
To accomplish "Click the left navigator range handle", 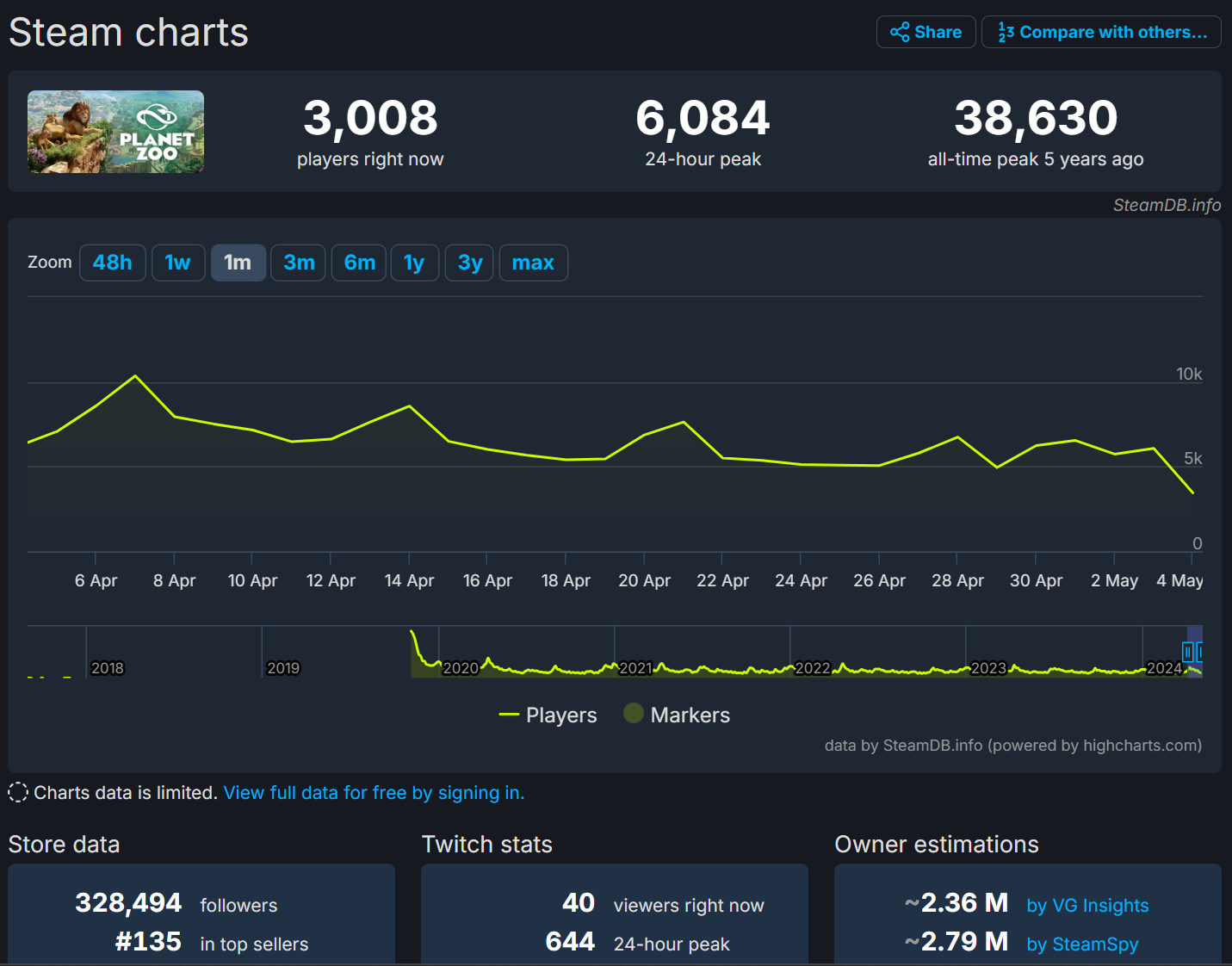I will click(1187, 652).
